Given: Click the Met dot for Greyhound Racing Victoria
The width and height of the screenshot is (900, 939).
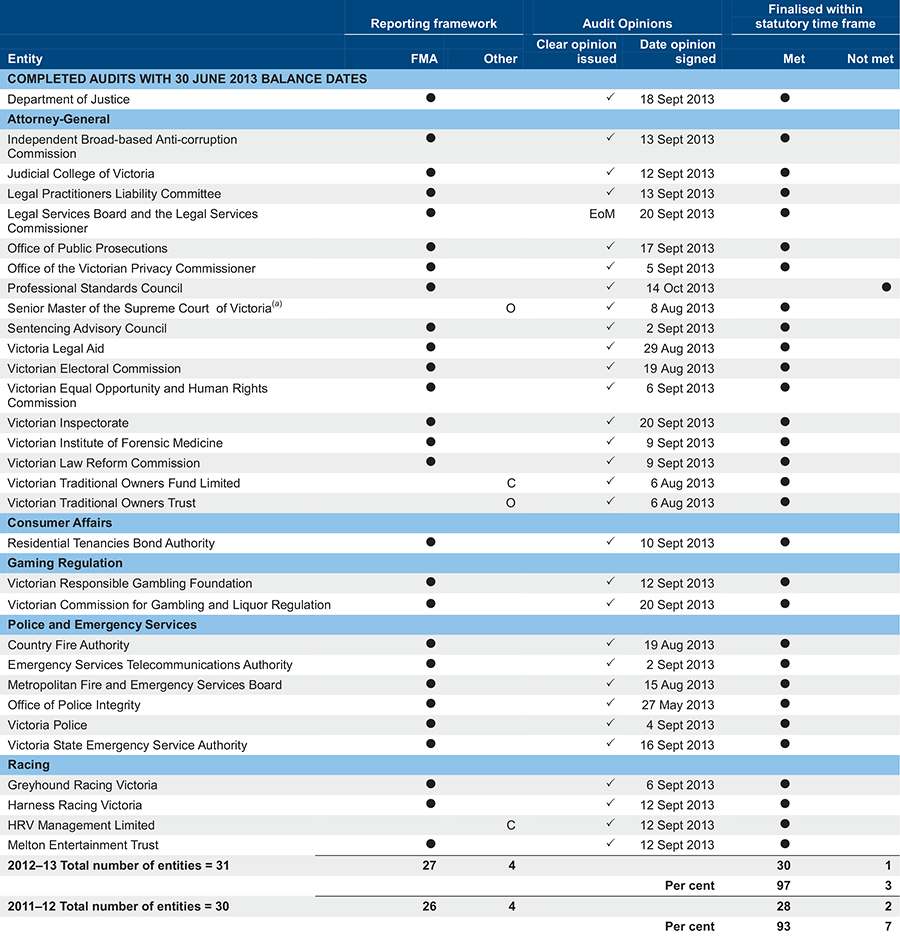Looking at the screenshot, I should coord(784,784).
